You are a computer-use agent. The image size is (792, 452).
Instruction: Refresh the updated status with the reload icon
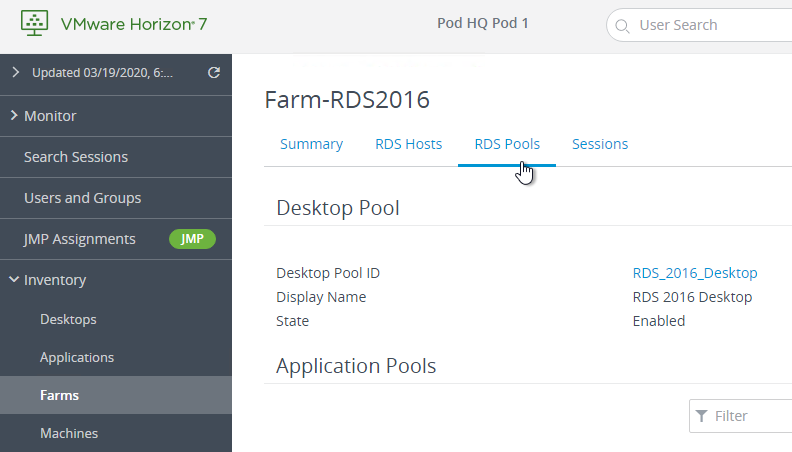(x=214, y=73)
